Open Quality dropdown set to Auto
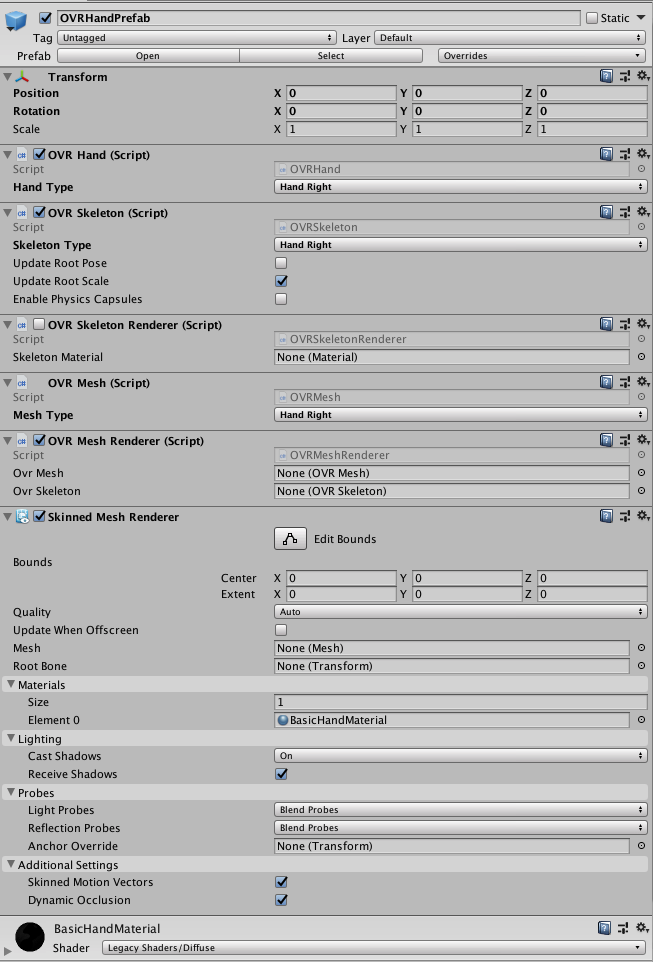 460,611
